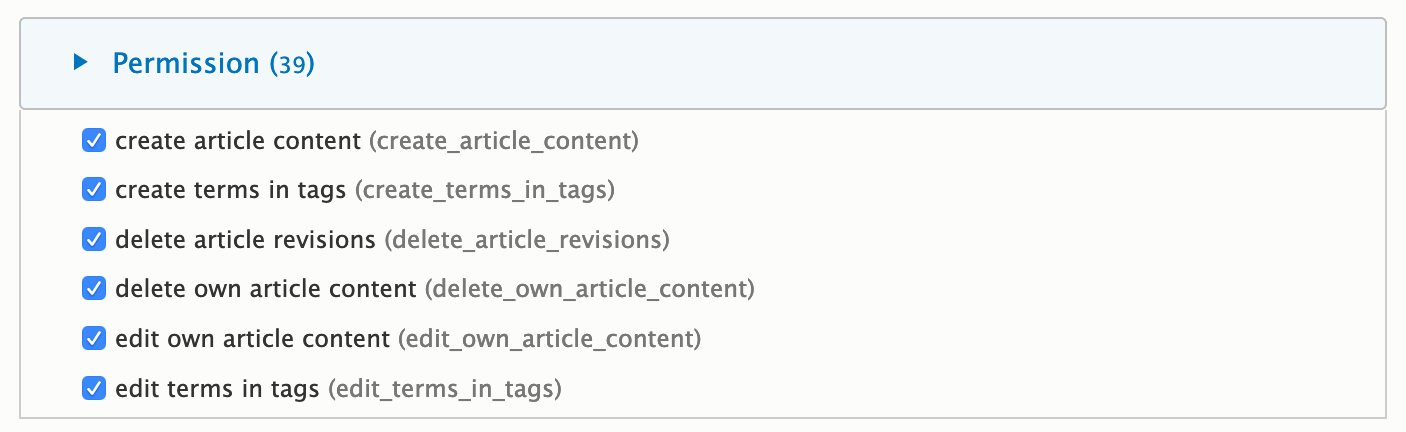Disable the delete own article content checkbox
The height and width of the screenshot is (432, 1406).
(94, 289)
